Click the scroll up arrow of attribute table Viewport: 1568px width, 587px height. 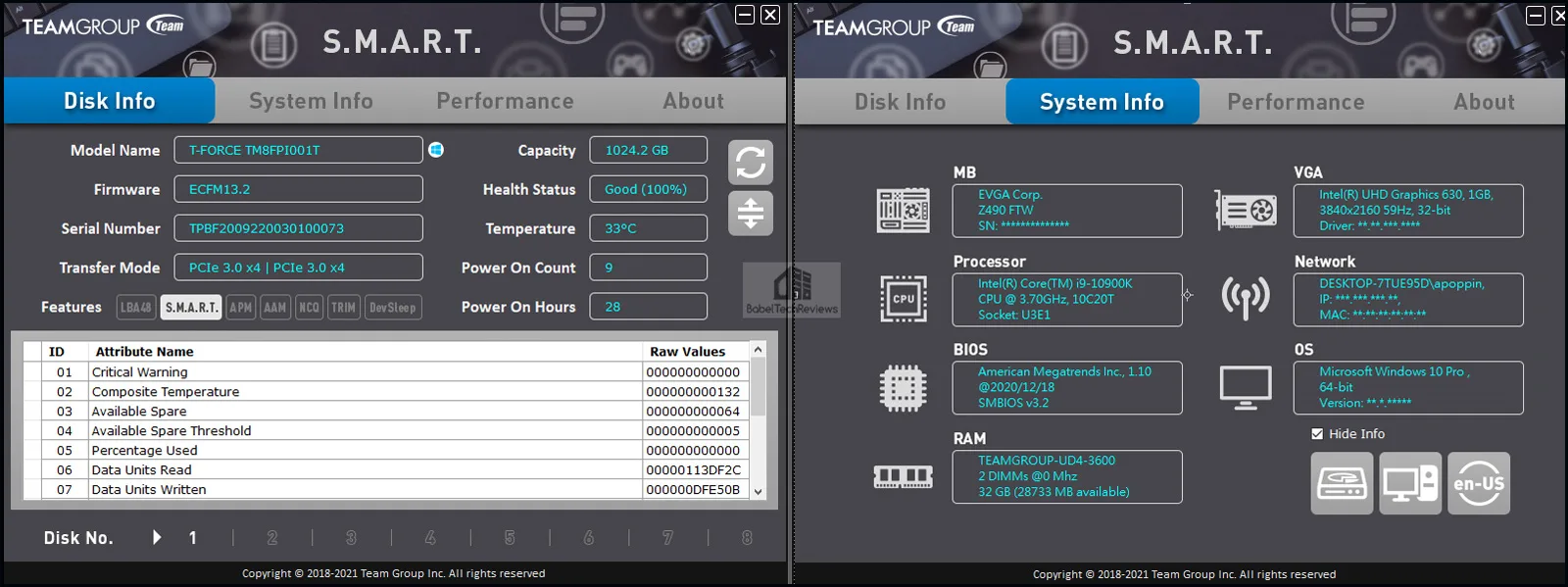coord(758,350)
